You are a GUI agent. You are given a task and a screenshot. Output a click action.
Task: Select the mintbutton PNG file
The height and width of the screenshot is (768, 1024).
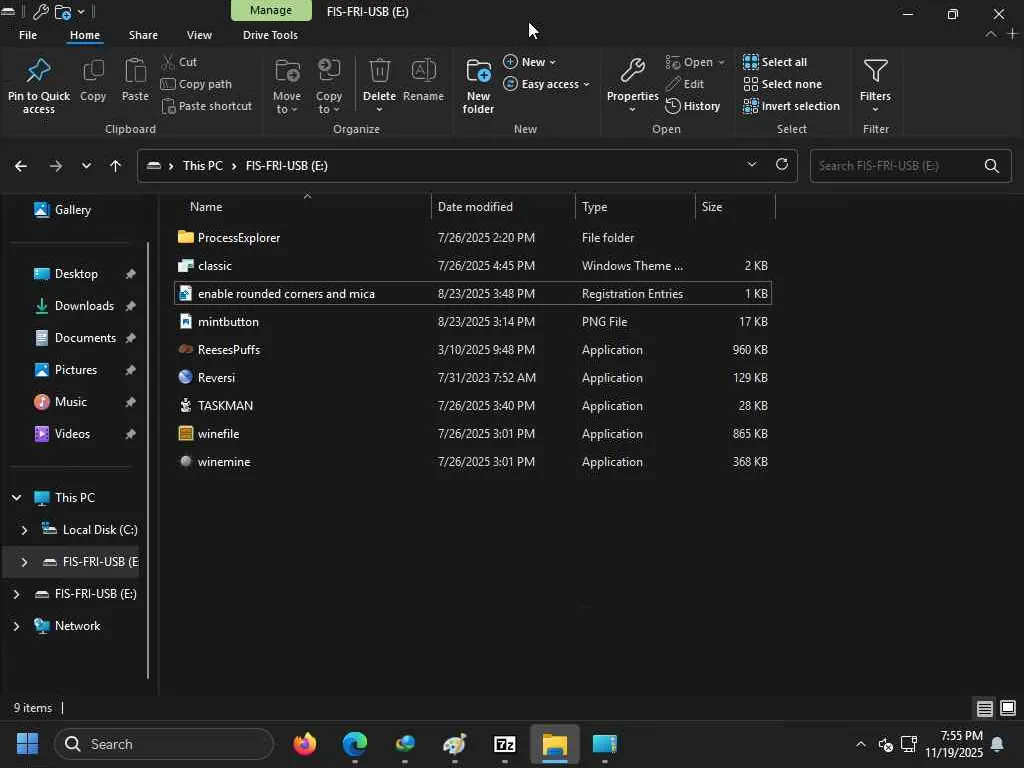pos(473,321)
